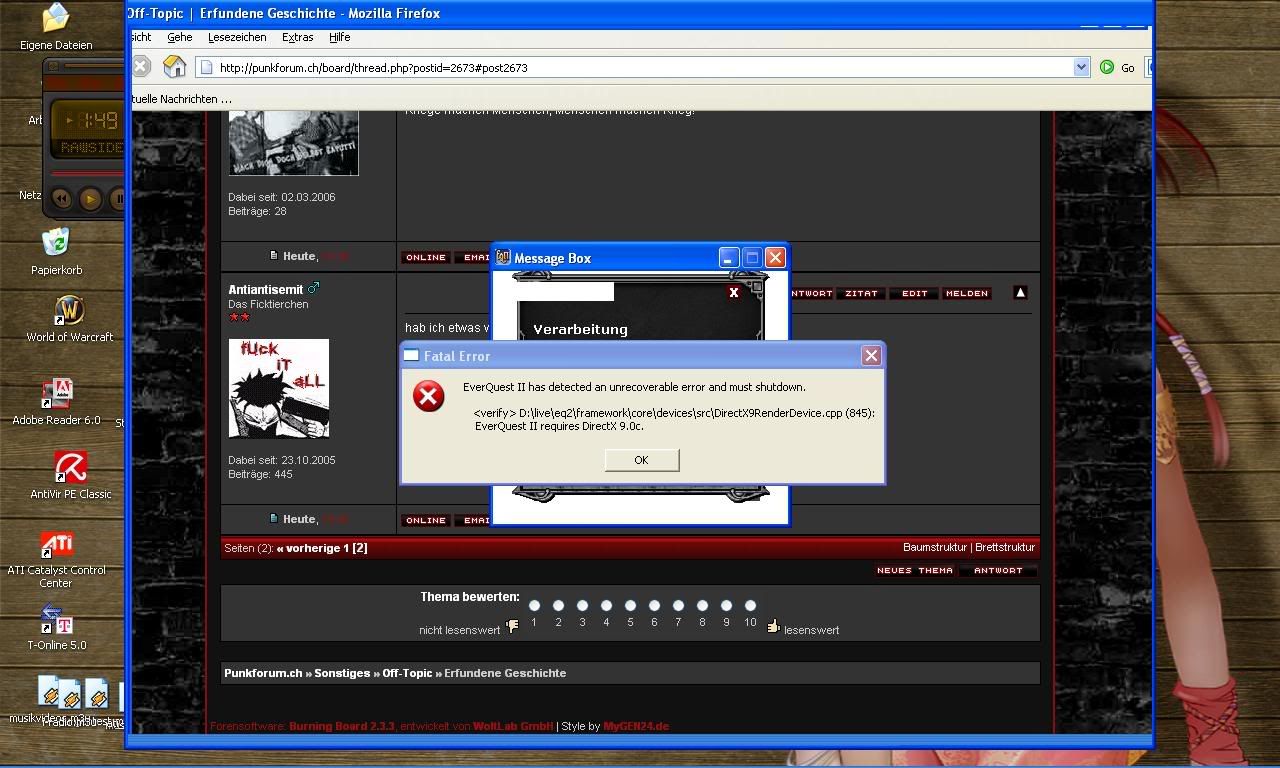Expand the URL bar history dropdown

click(1081, 67)
